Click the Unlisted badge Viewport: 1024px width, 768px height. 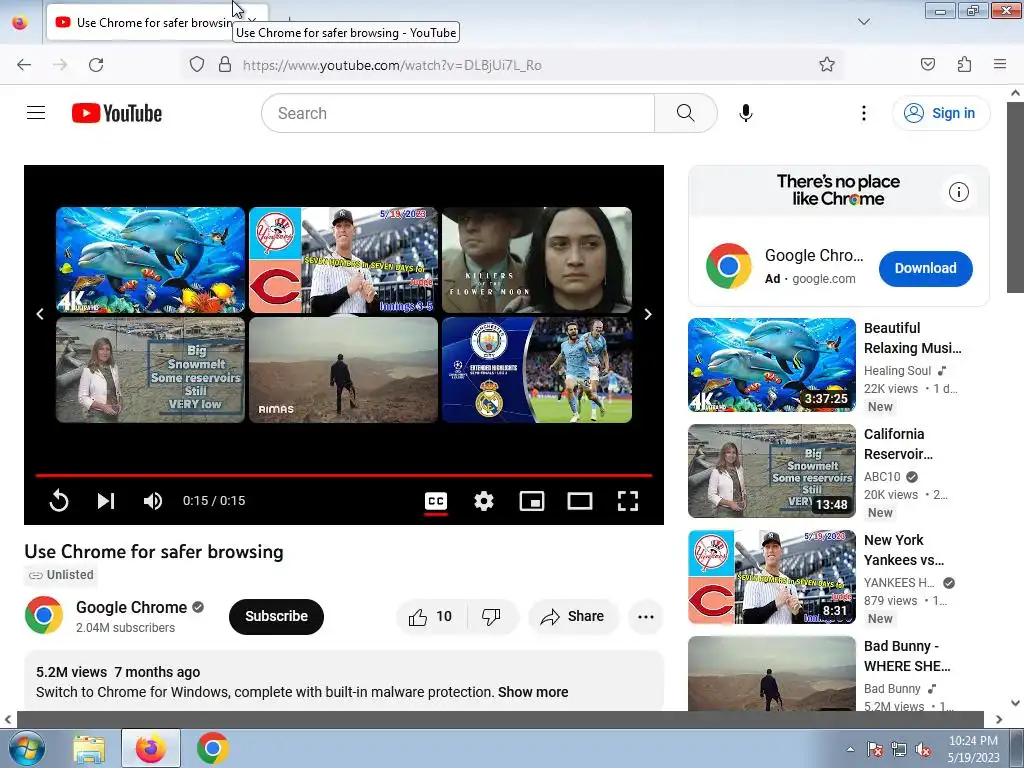tap(61, 575)
